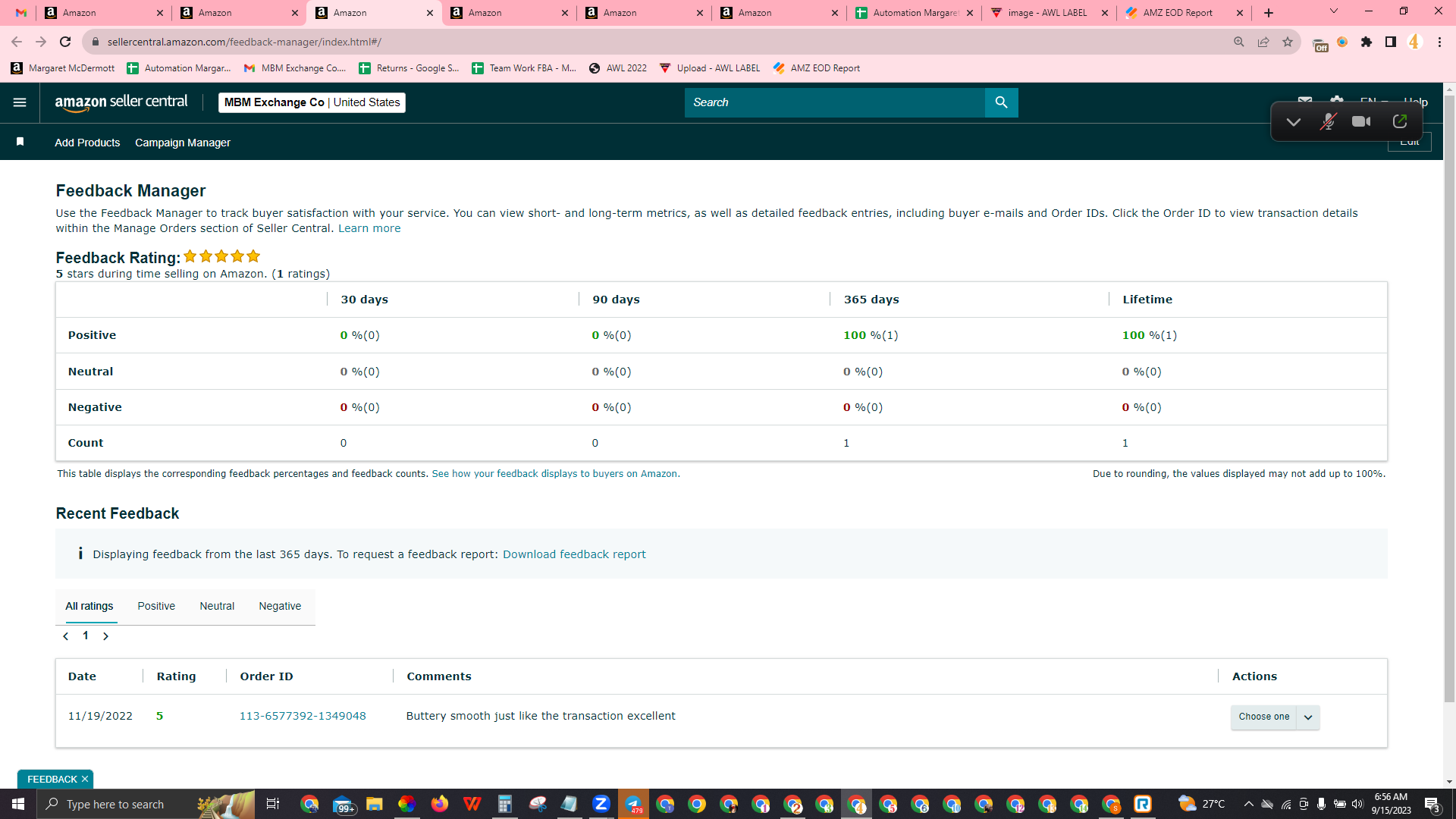Open the weather widget showing 27°C
1456x819 pixels.
click(x=1202, y=804)
